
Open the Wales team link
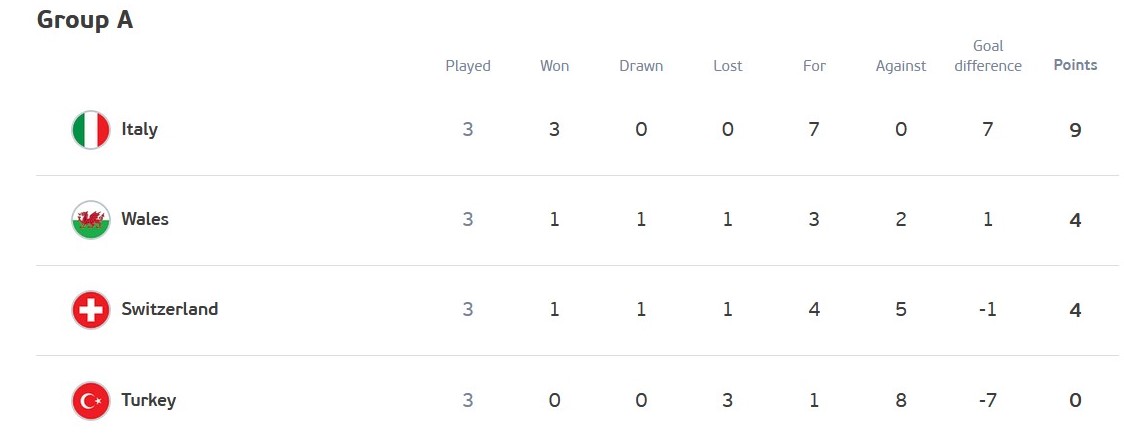point(145,219)
